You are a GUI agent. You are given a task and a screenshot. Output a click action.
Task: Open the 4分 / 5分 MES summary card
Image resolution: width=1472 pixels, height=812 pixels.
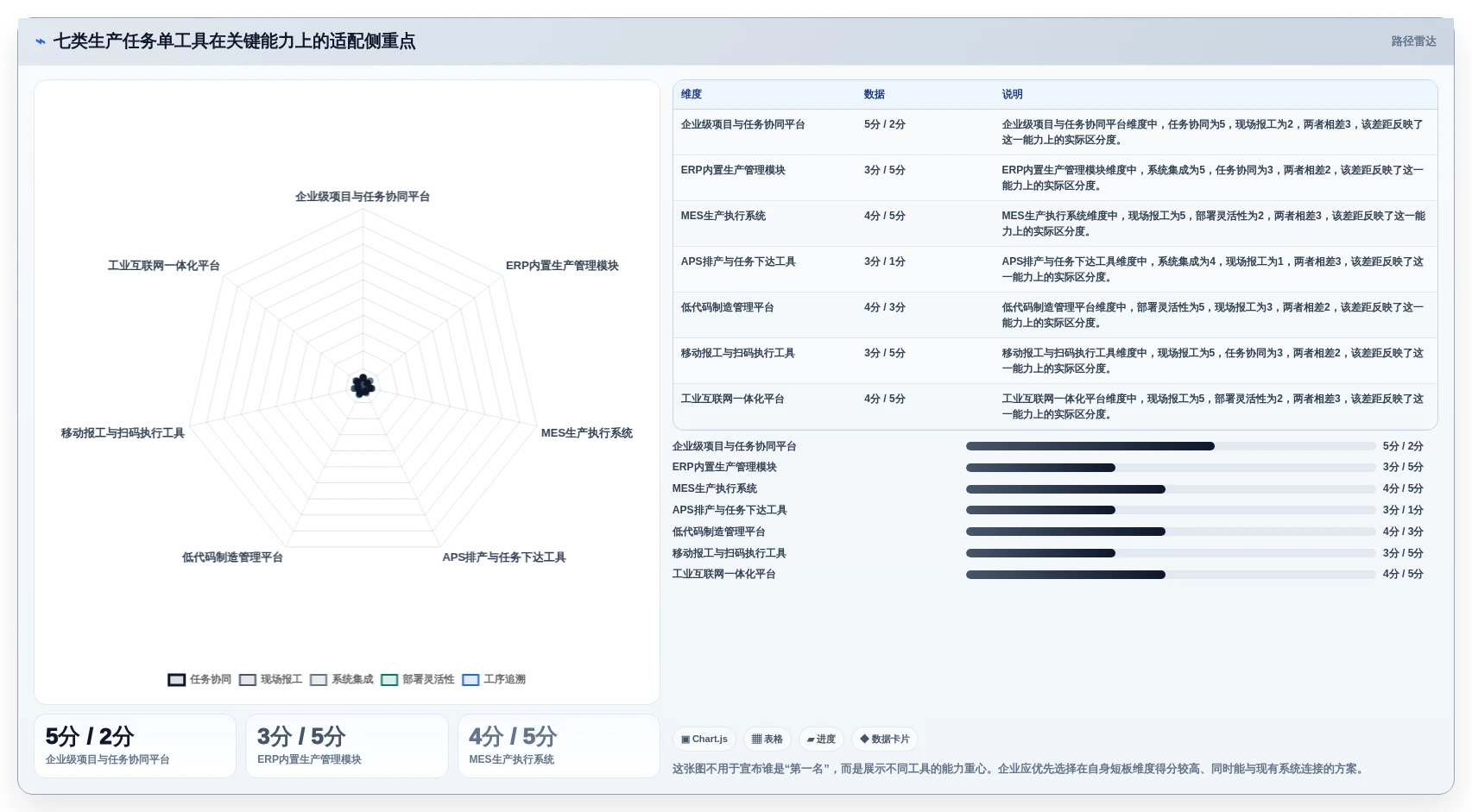[x=559, y=746]
